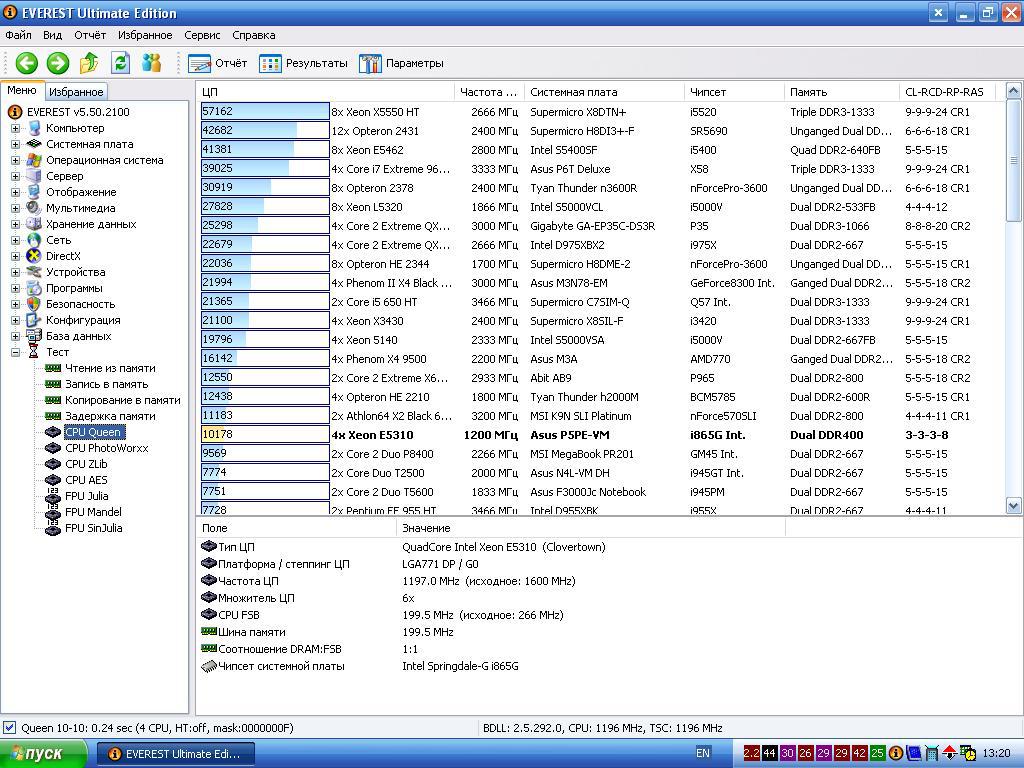
Task: Expand the Отображение tree node
Action: pyautogui.click(x=16, y=193)
